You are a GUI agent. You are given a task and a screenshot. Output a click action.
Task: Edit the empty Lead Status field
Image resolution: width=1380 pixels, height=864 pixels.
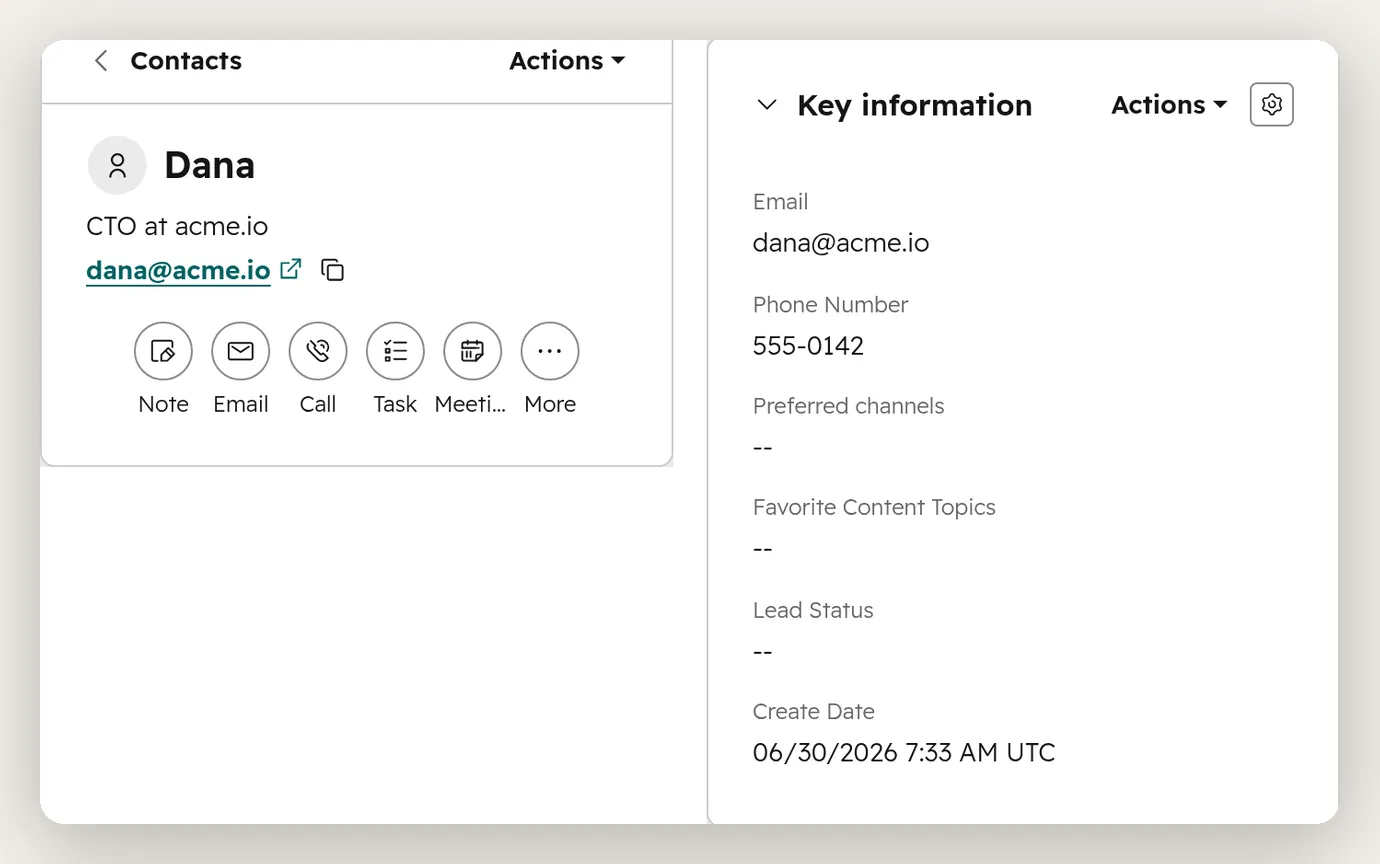(x=763, y=653)
